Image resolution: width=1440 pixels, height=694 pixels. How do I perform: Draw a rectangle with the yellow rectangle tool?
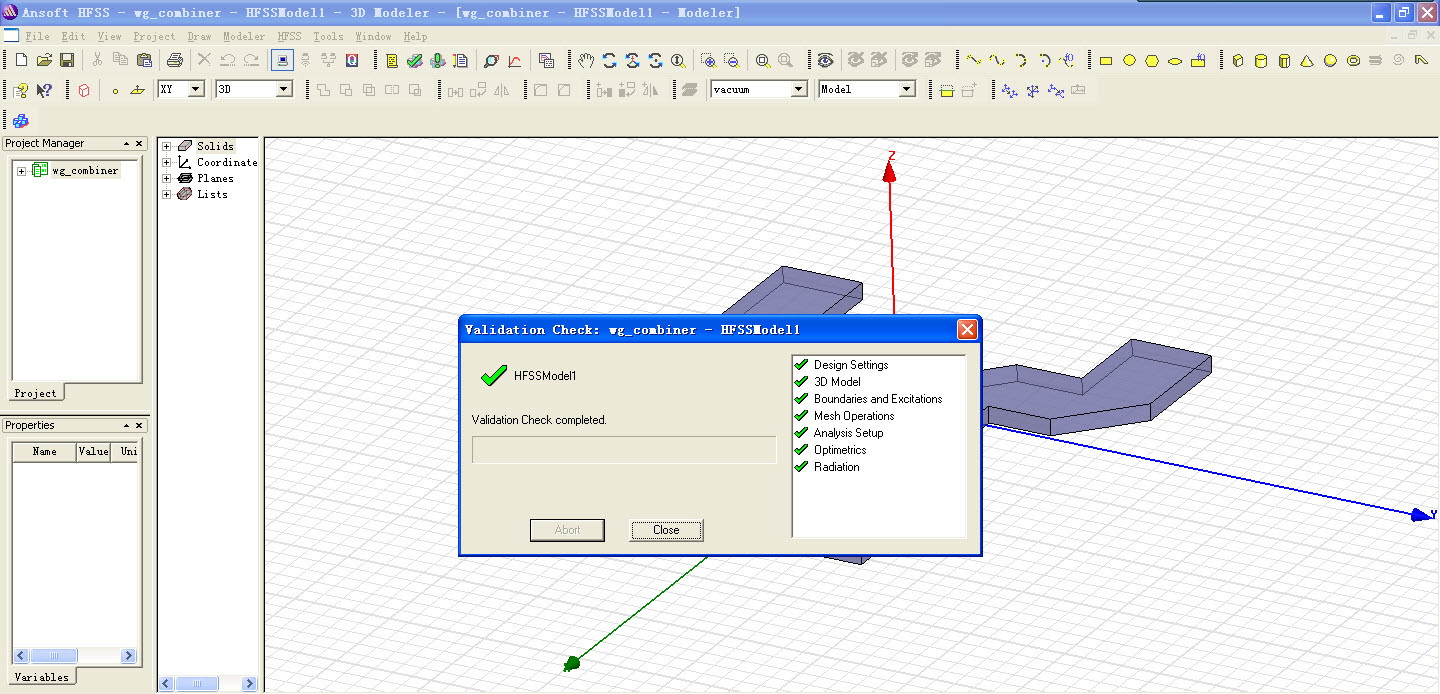tap(1106, 60)
